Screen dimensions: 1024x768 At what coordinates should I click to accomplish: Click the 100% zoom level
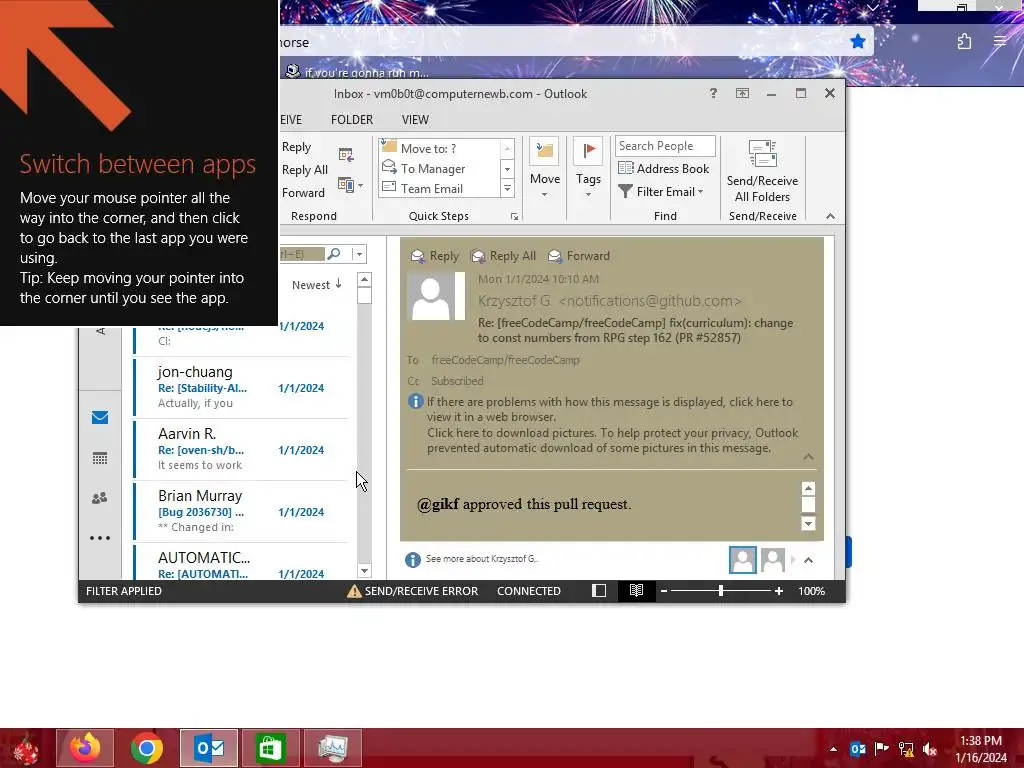click(x=811, y=591)
